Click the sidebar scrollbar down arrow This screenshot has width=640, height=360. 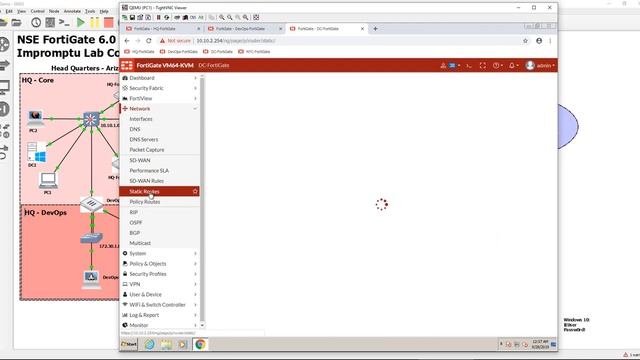(x=202, y=325)
